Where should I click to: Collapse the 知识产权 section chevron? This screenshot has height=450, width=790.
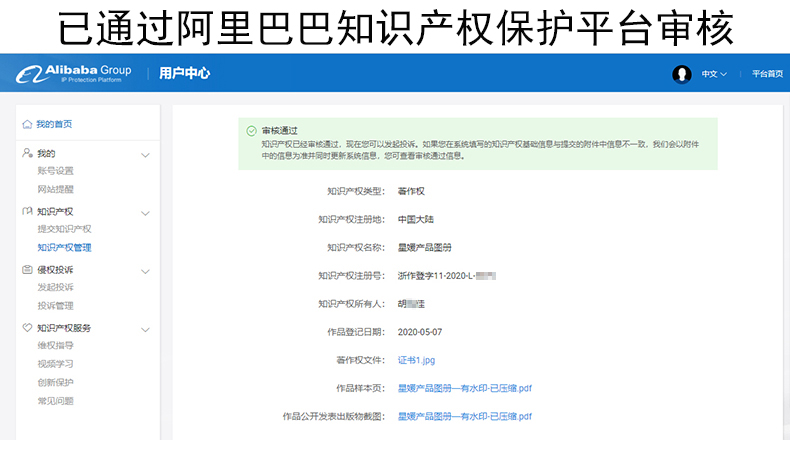click(x=145, y=213)
